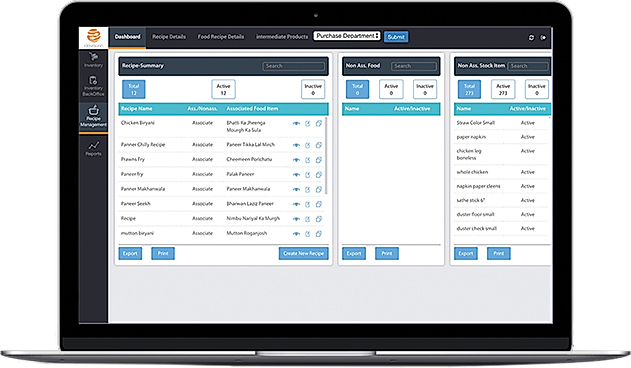Click the refresh icon in top bar
The height and width of the screenshot is (368, 631).
point(531,37)
